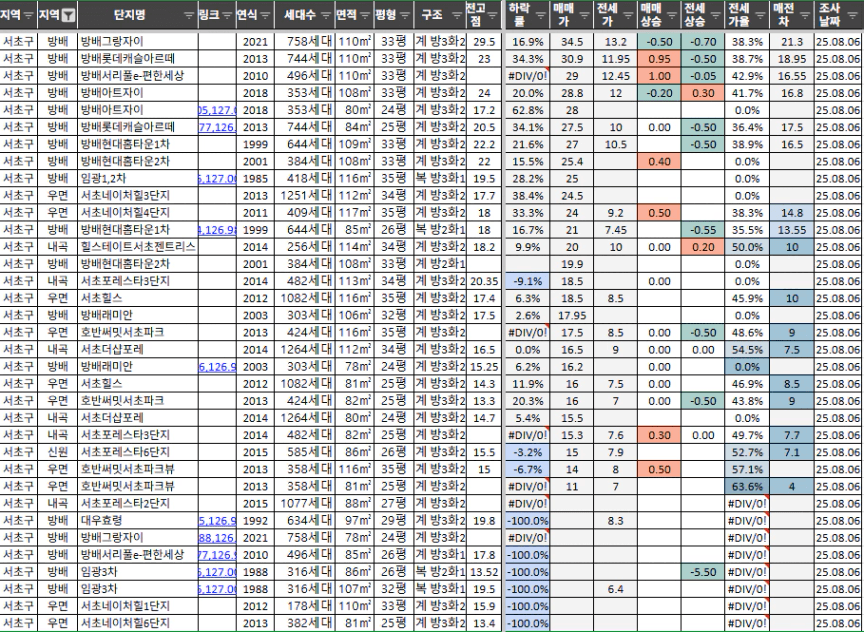The image size is (864, 632).
Task: Click the year cell 1985
Action: pos(255,179)
